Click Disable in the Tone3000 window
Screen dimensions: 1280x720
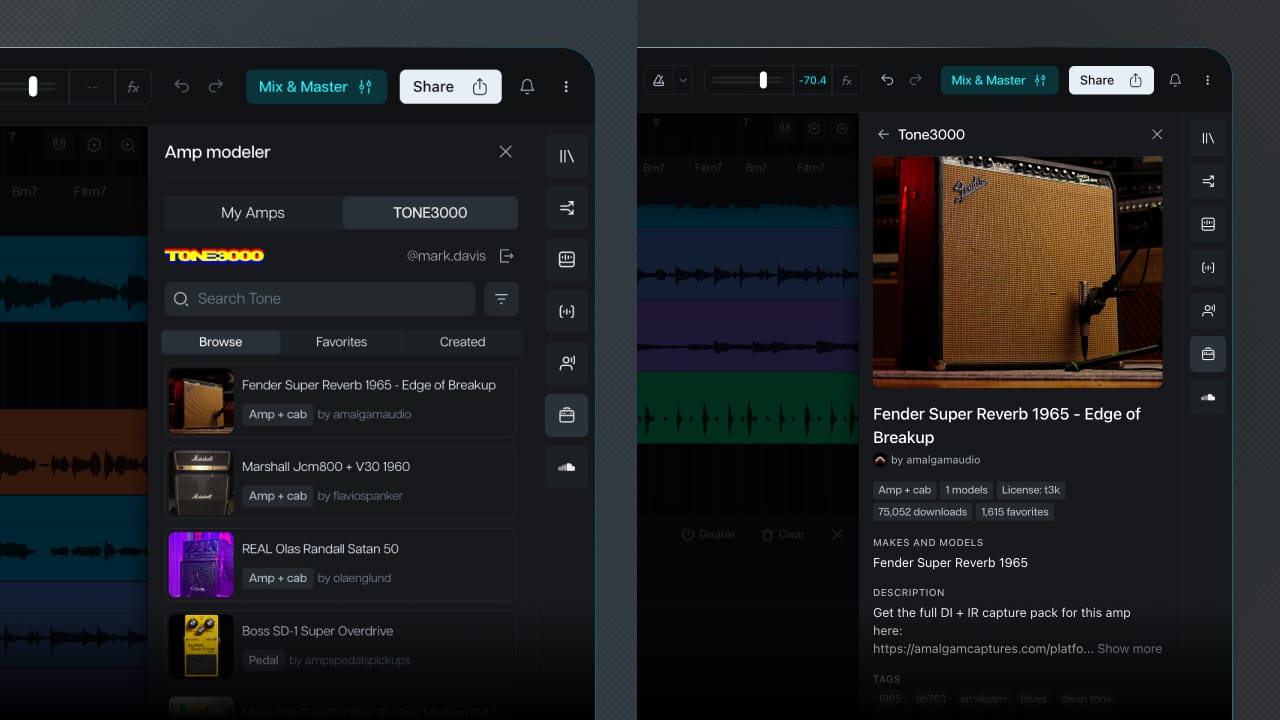pos(708,534)
